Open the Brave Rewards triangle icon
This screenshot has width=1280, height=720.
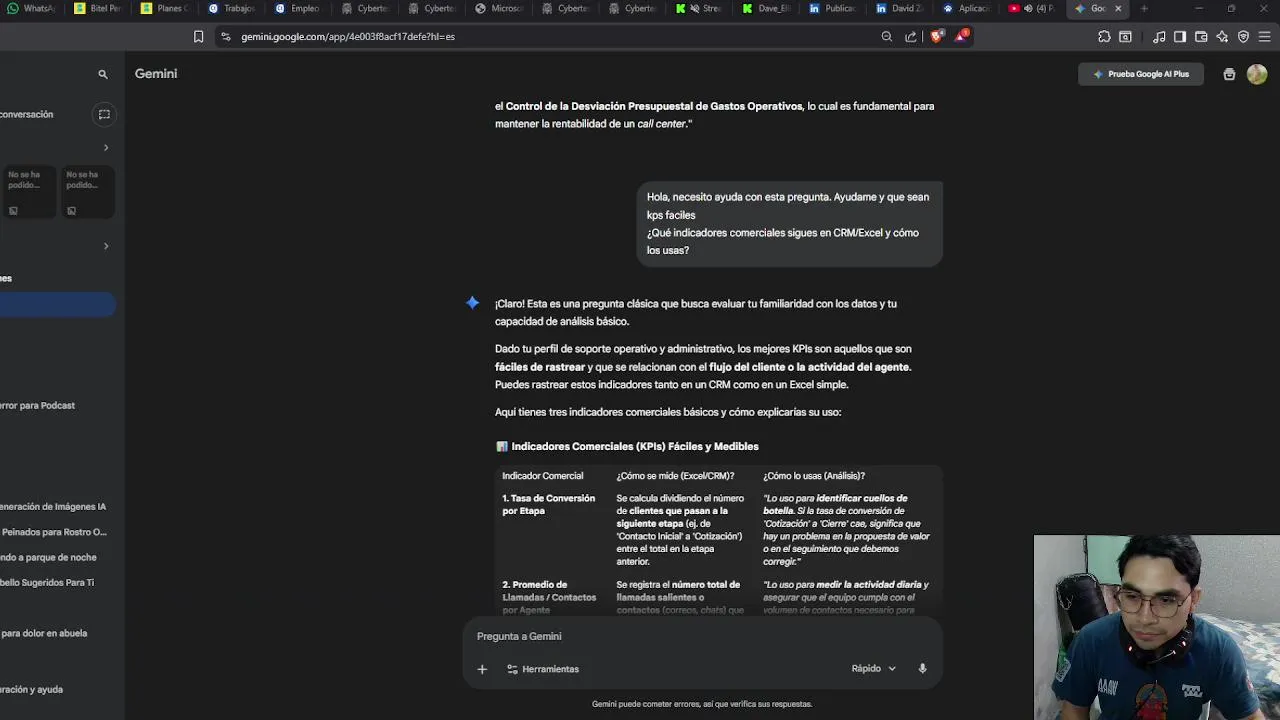tap(962, 36)
